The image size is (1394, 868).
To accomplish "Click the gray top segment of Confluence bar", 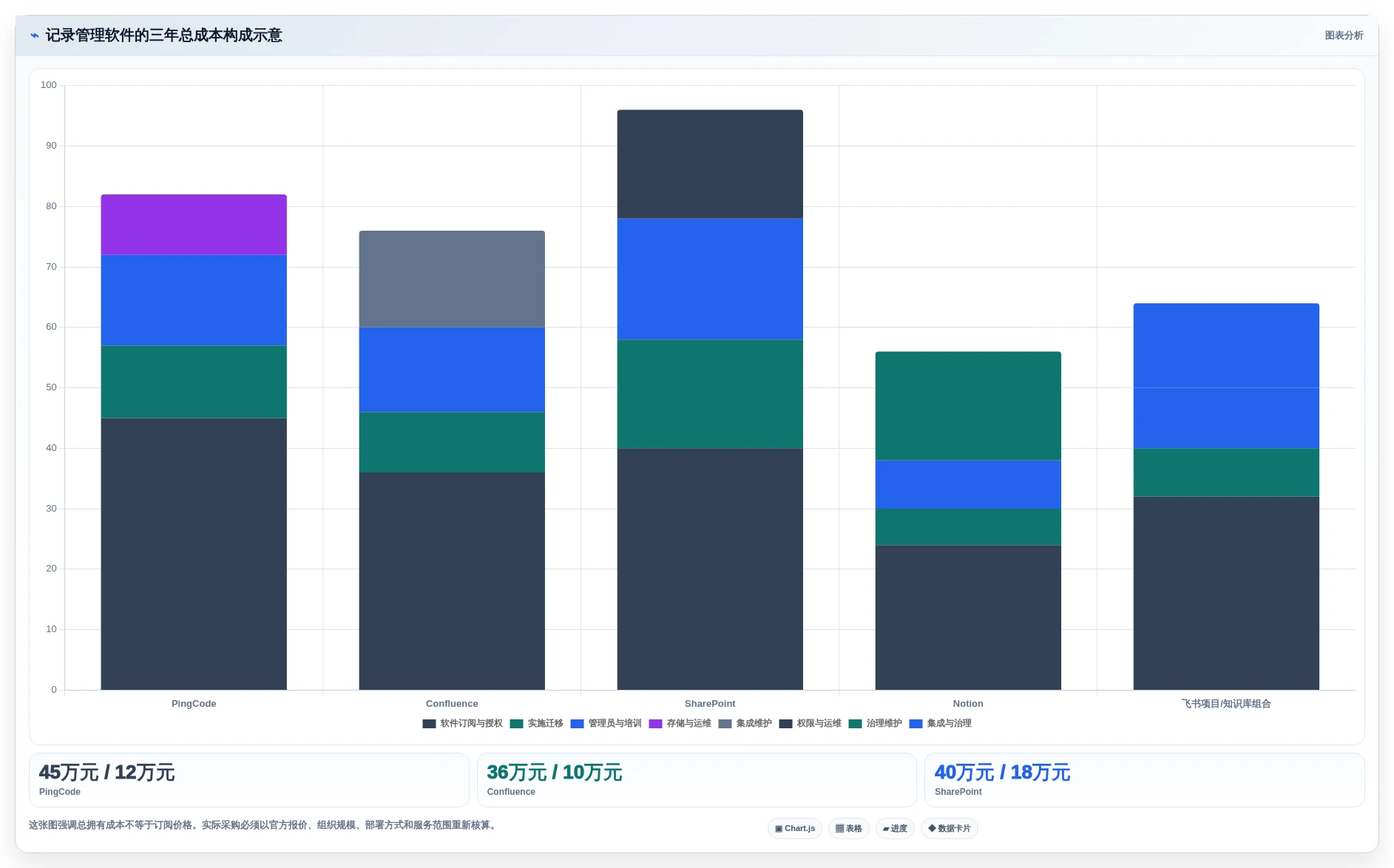I will click(x=452, y=279).
